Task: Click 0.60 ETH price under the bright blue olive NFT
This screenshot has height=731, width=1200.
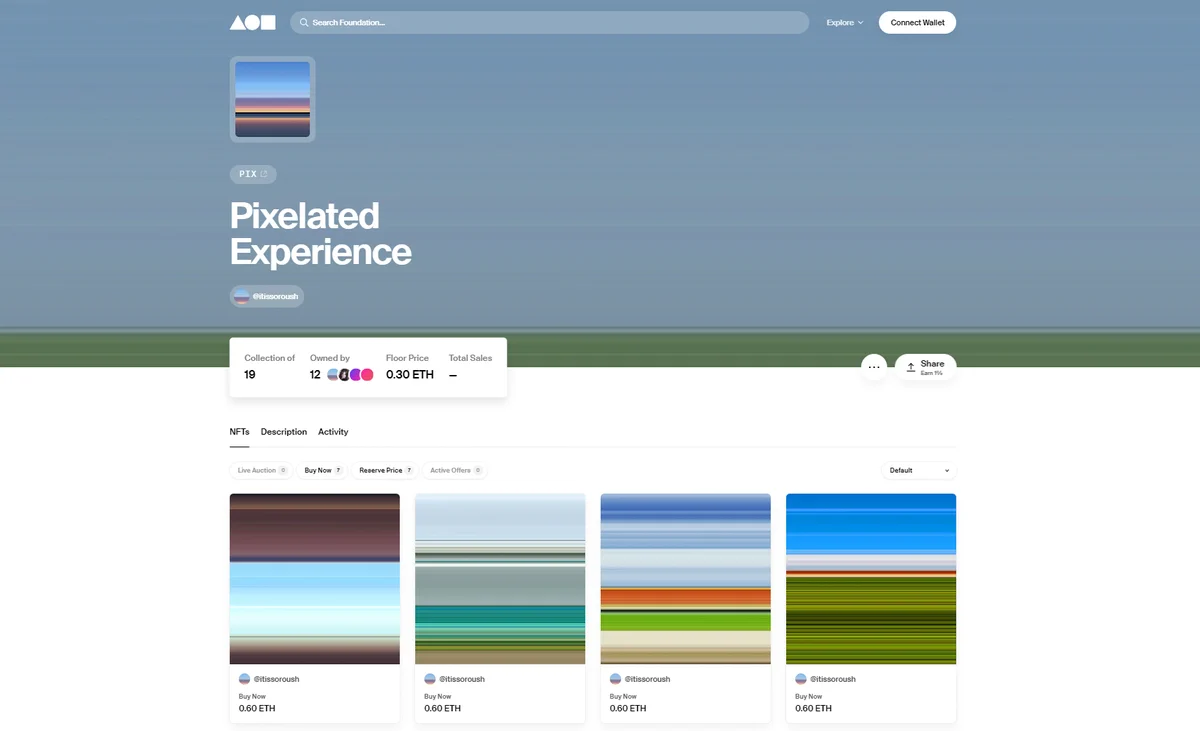Action: [813, 708]
